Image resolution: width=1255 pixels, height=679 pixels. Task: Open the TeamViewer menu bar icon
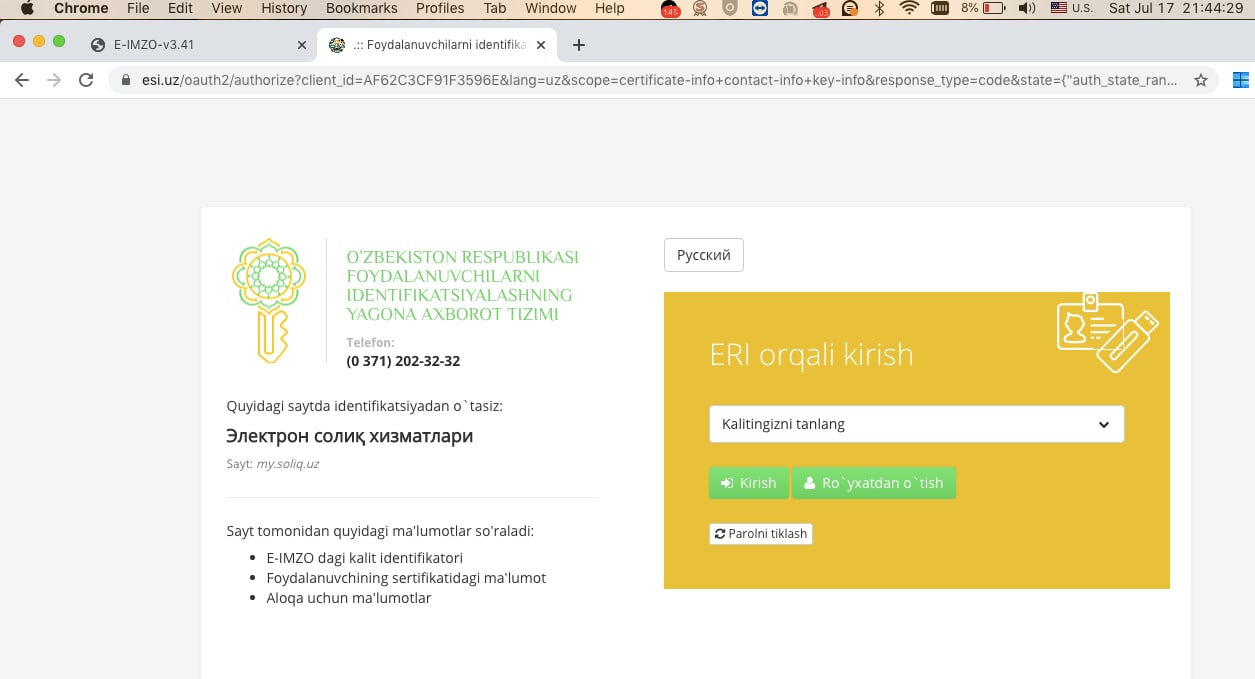[760, 8]
